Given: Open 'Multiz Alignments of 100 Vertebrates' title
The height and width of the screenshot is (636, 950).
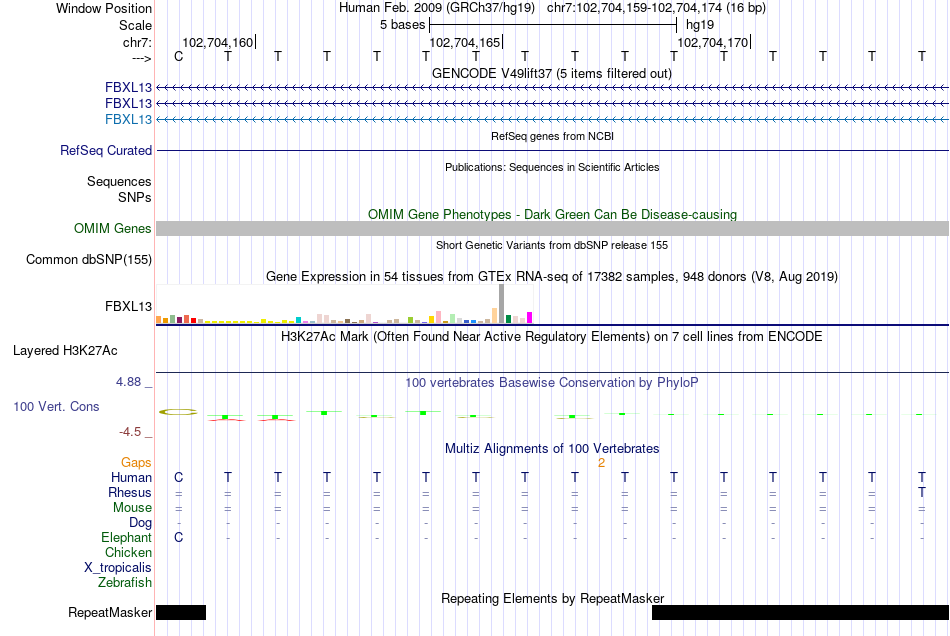Looking at the screenshot, I should pos(552,449).
